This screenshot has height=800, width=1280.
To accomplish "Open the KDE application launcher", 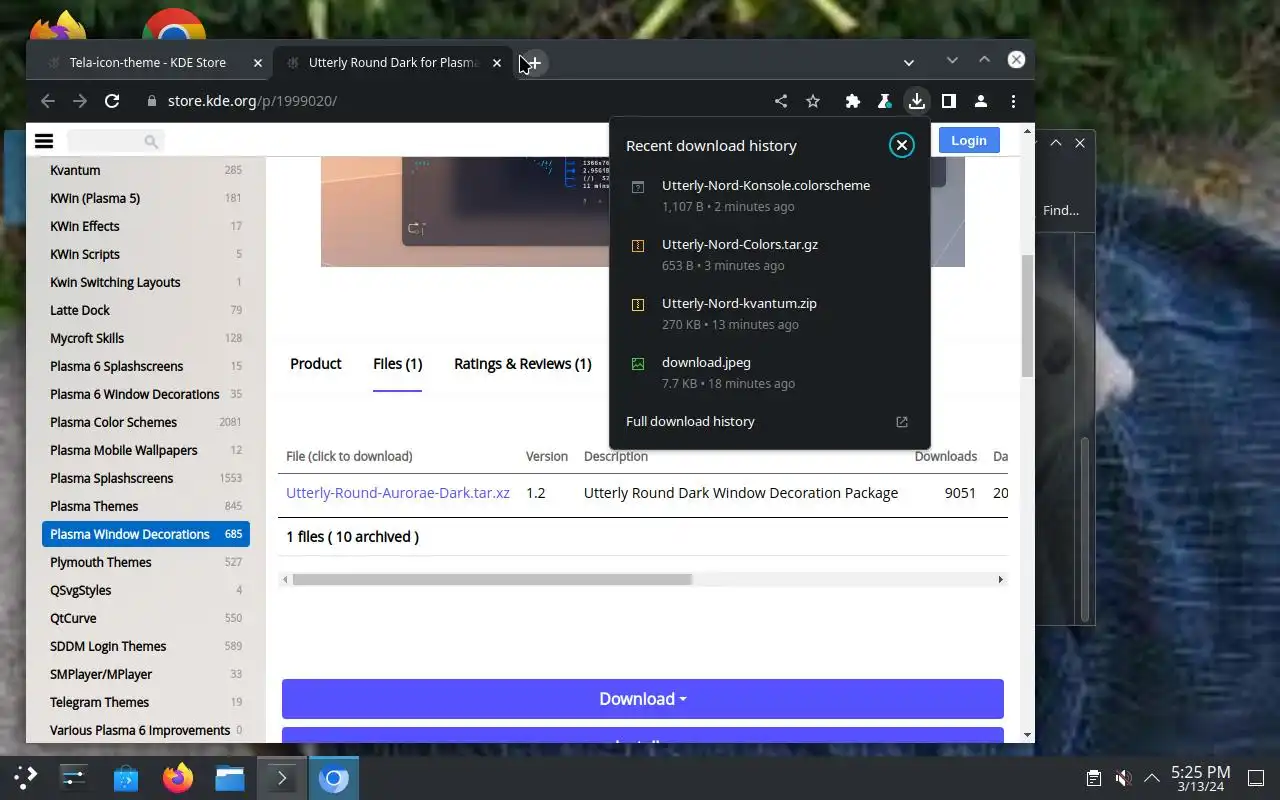I will tap(26, 777).
